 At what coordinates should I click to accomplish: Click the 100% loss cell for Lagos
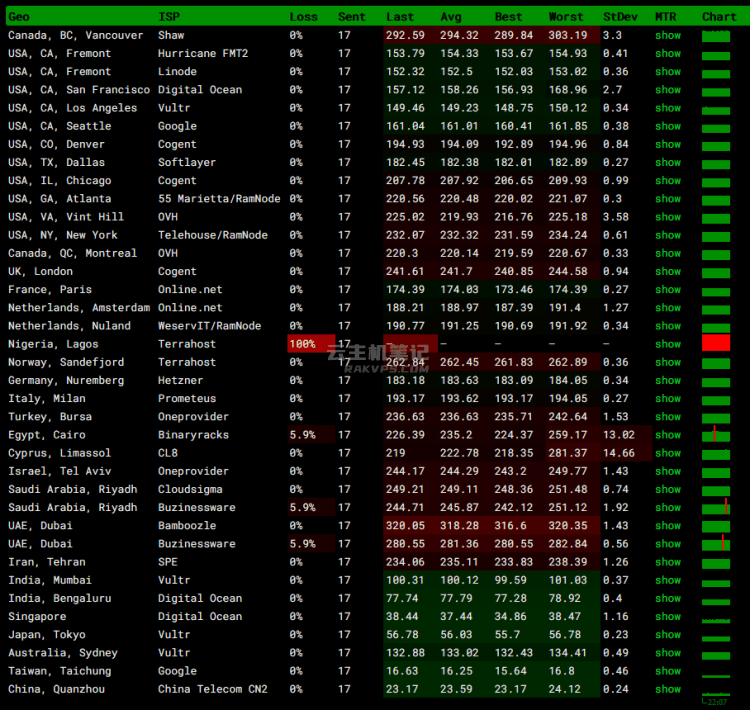pyautogui.click(x=311, y=344)
